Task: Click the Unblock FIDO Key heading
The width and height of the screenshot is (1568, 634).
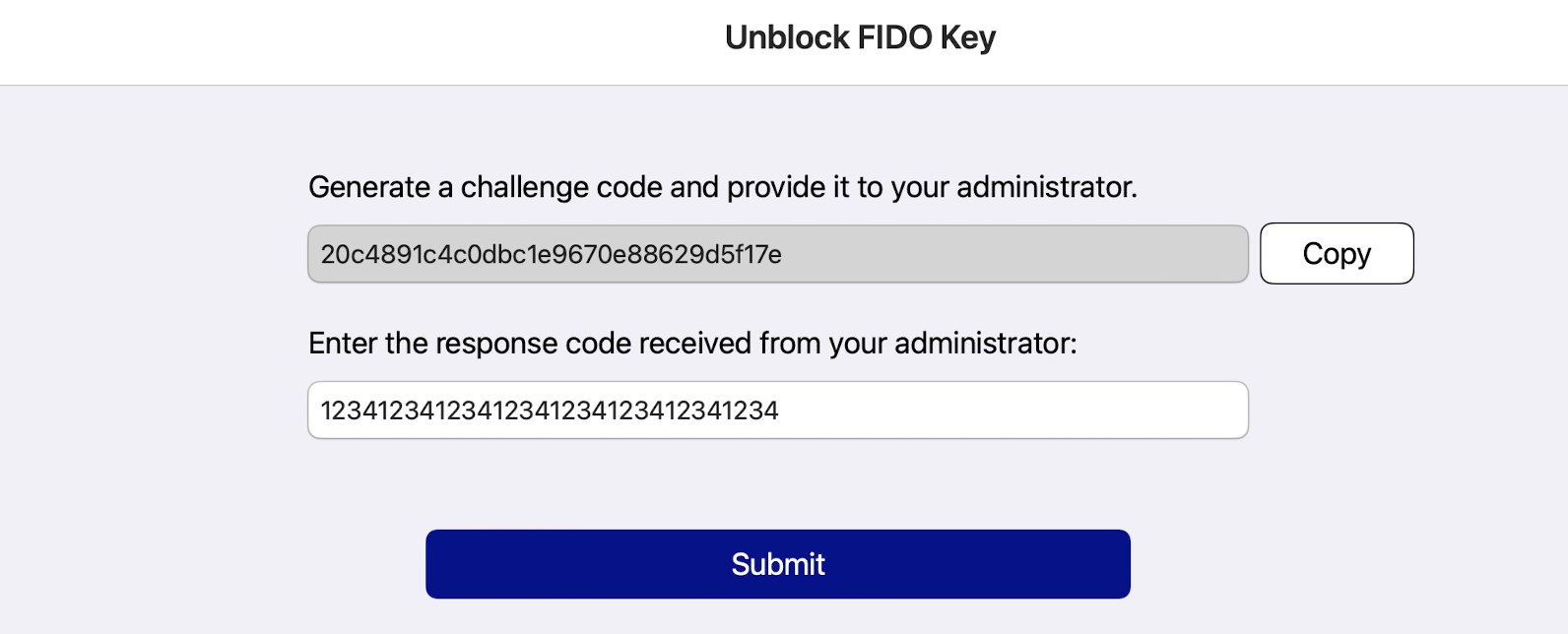Action: coord(860,37)
